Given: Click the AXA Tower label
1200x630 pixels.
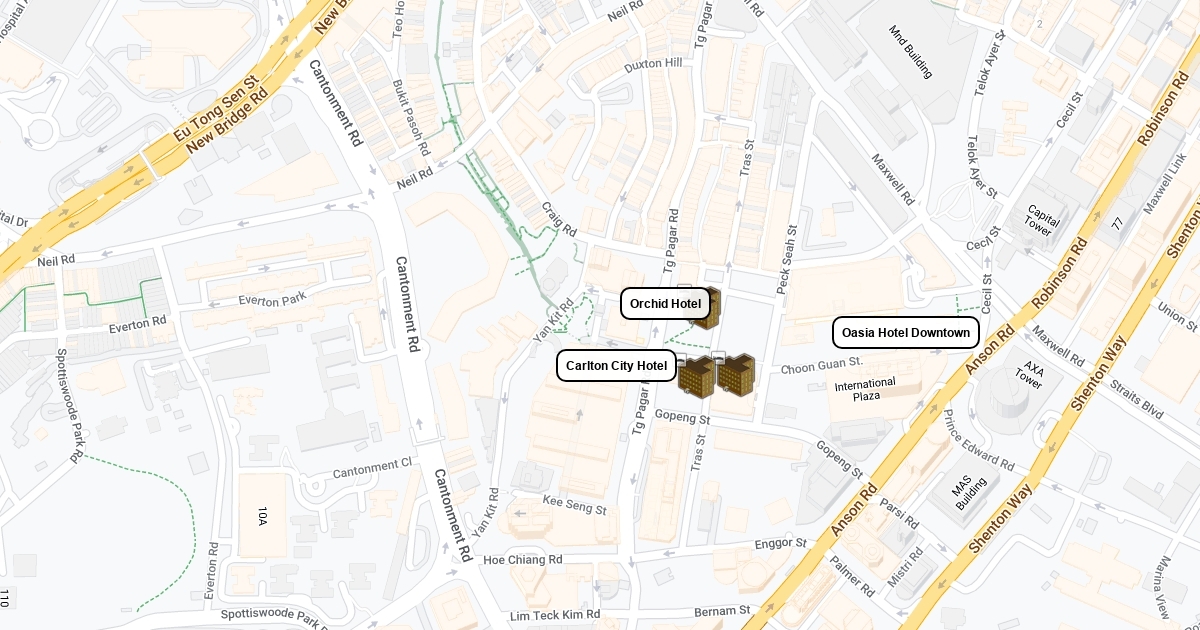Looking at the screenshot, I should click(x=1029, y=376).
